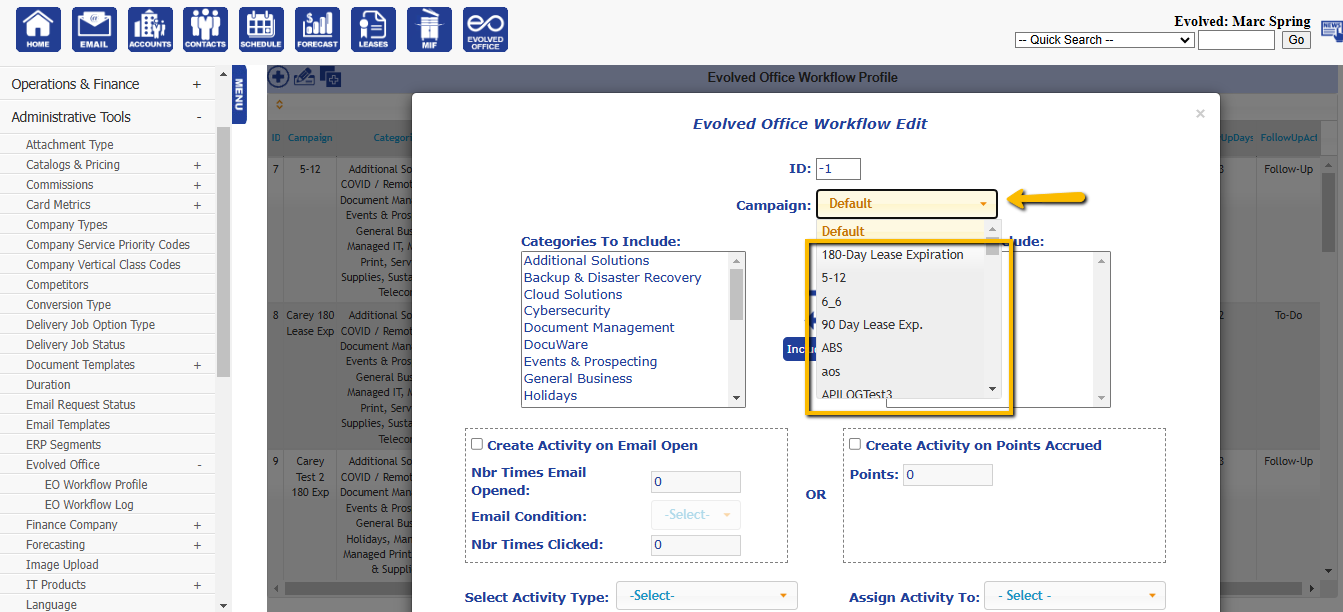Open the Leases module icon
The width and height of the screenshot is (1343, 612).
[x=373, y=29]
